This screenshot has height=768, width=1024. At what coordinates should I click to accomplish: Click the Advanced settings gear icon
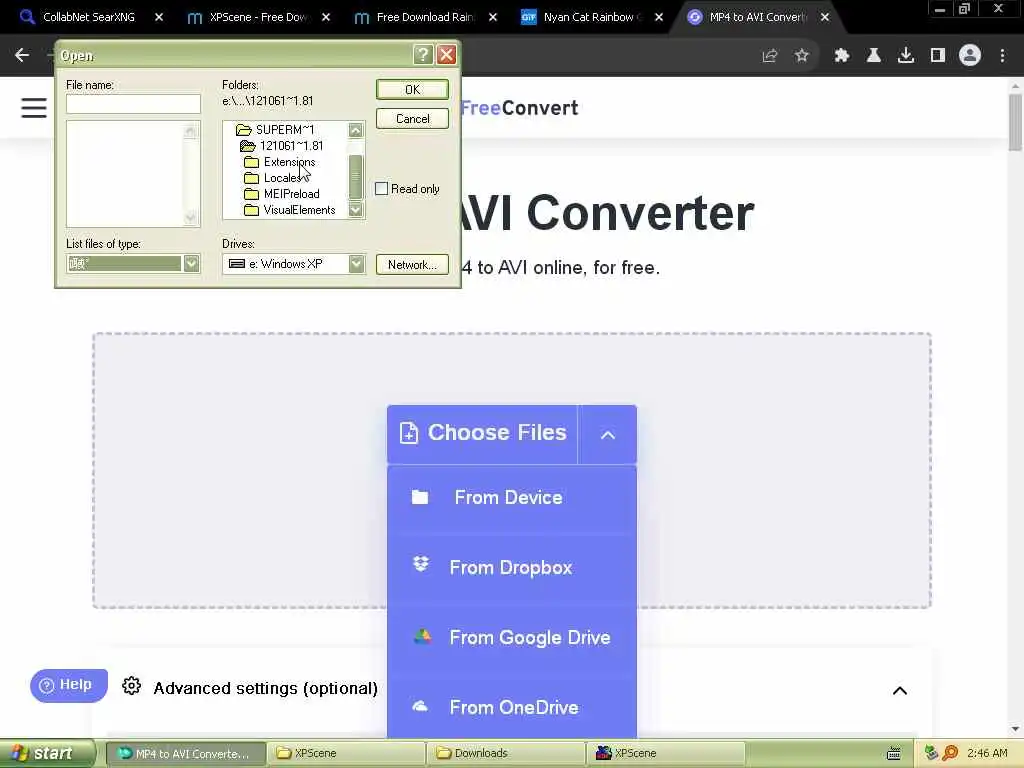(131, 686)
